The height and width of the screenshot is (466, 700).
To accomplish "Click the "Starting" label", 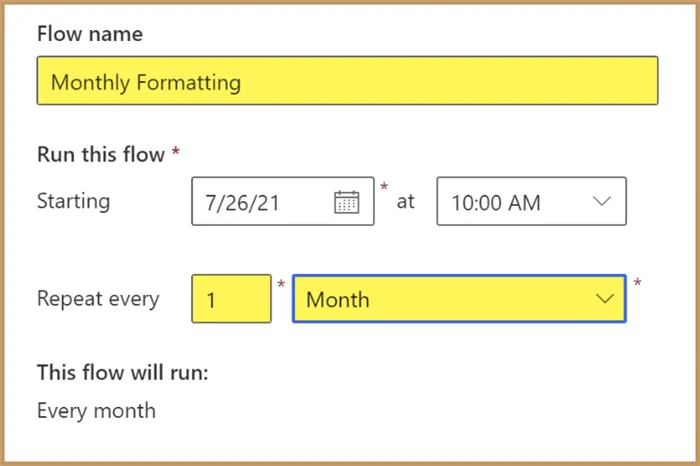I will coord(73,201).
